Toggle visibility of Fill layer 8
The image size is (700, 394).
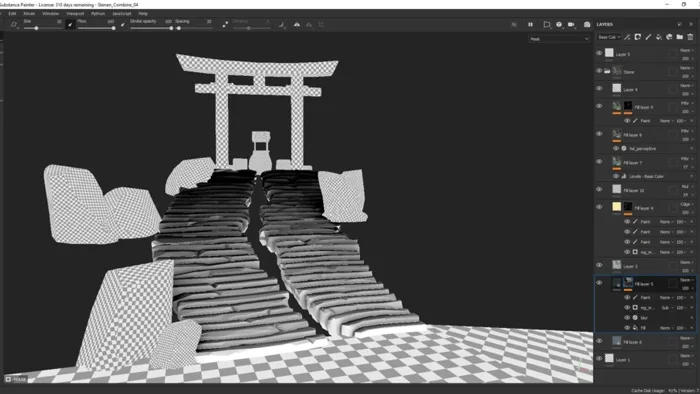pos(599,134)
